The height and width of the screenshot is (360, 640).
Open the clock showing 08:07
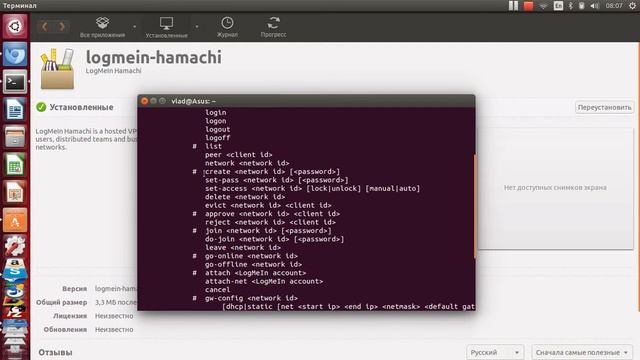[614, 6]
